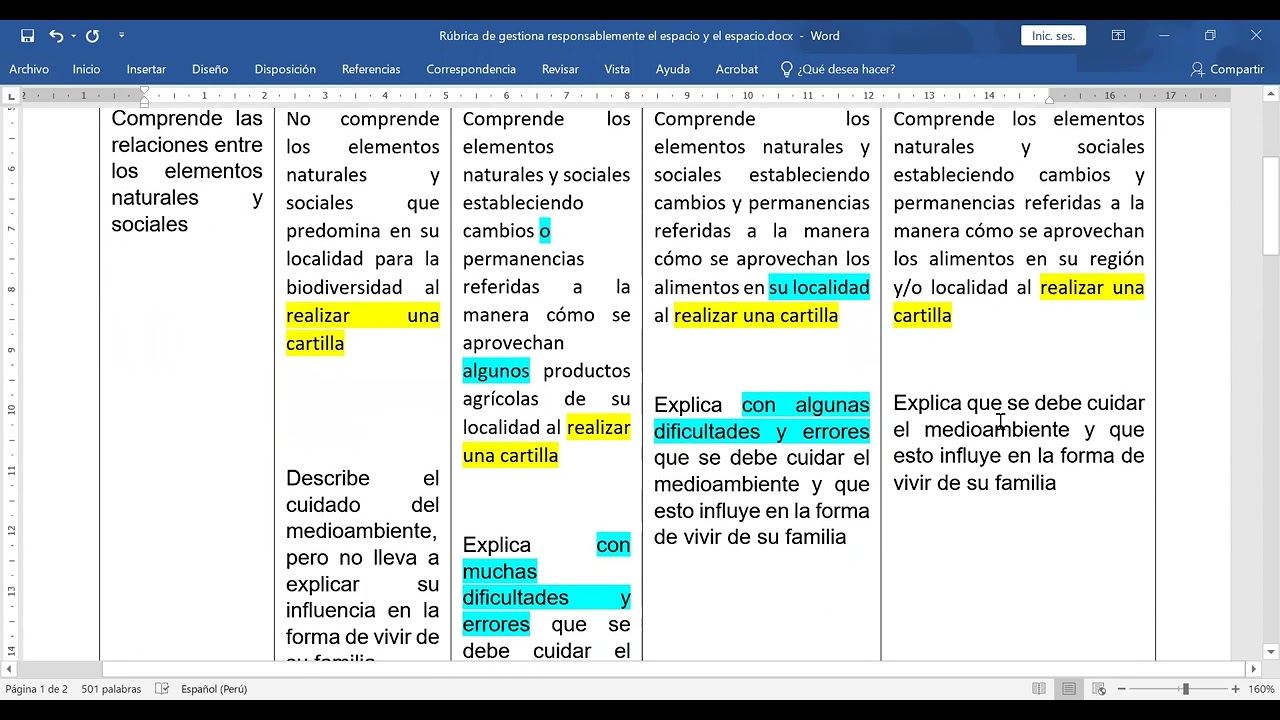
Task: Click the tab selector at ruler's left end
Action: pos(11,96)
